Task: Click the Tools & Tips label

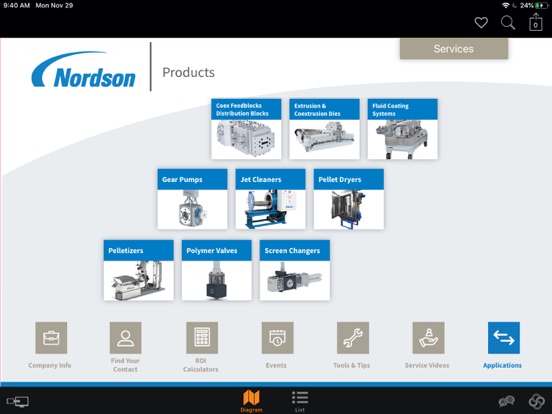Action: [351, 365]
